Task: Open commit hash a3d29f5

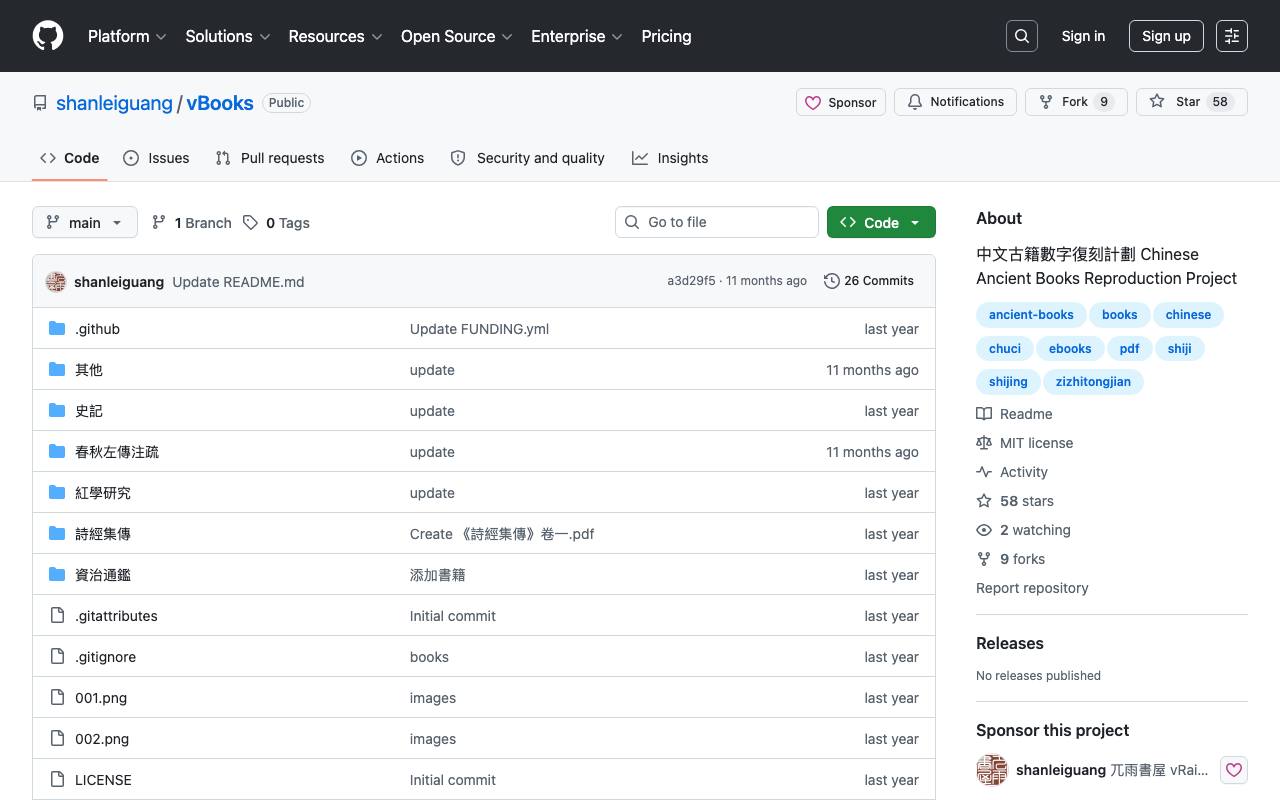Action: [691, 281]
